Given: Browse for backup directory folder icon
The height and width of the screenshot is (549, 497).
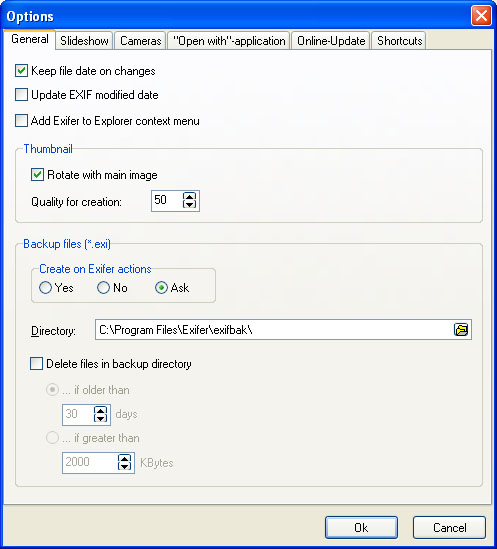Looking at the screenshot, I should click(461, 329).
